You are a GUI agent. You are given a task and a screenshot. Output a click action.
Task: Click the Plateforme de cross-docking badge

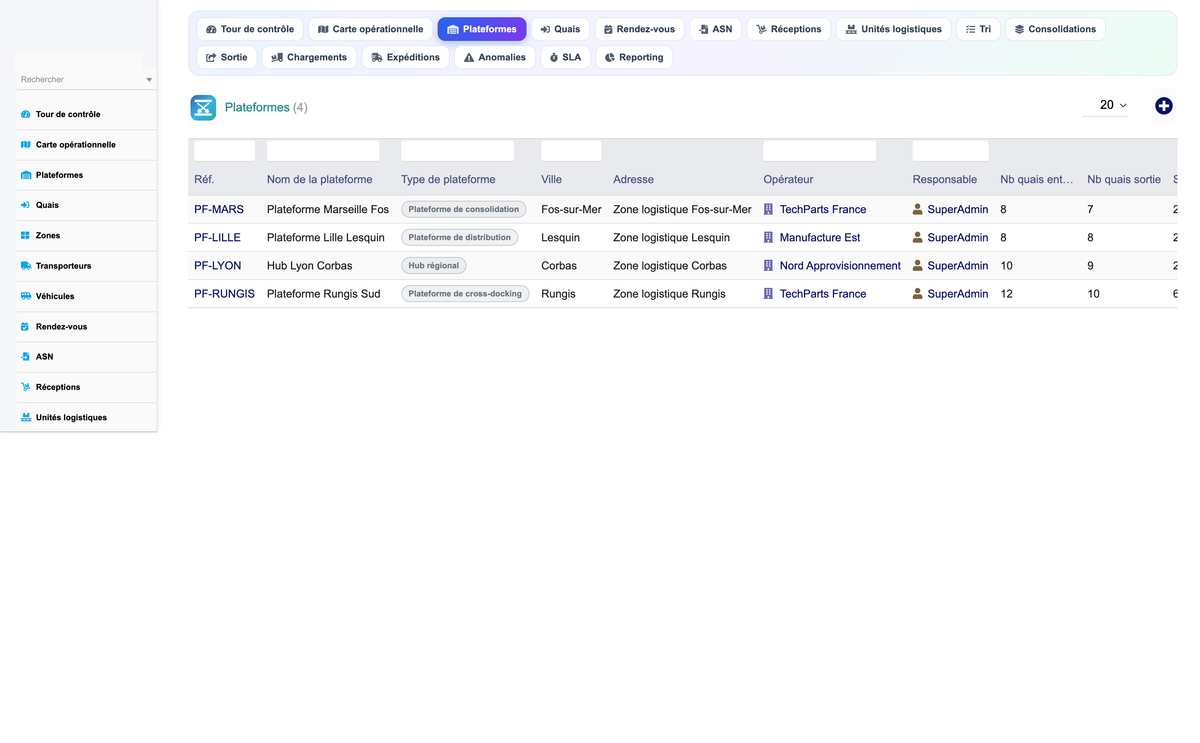(466, 294)
